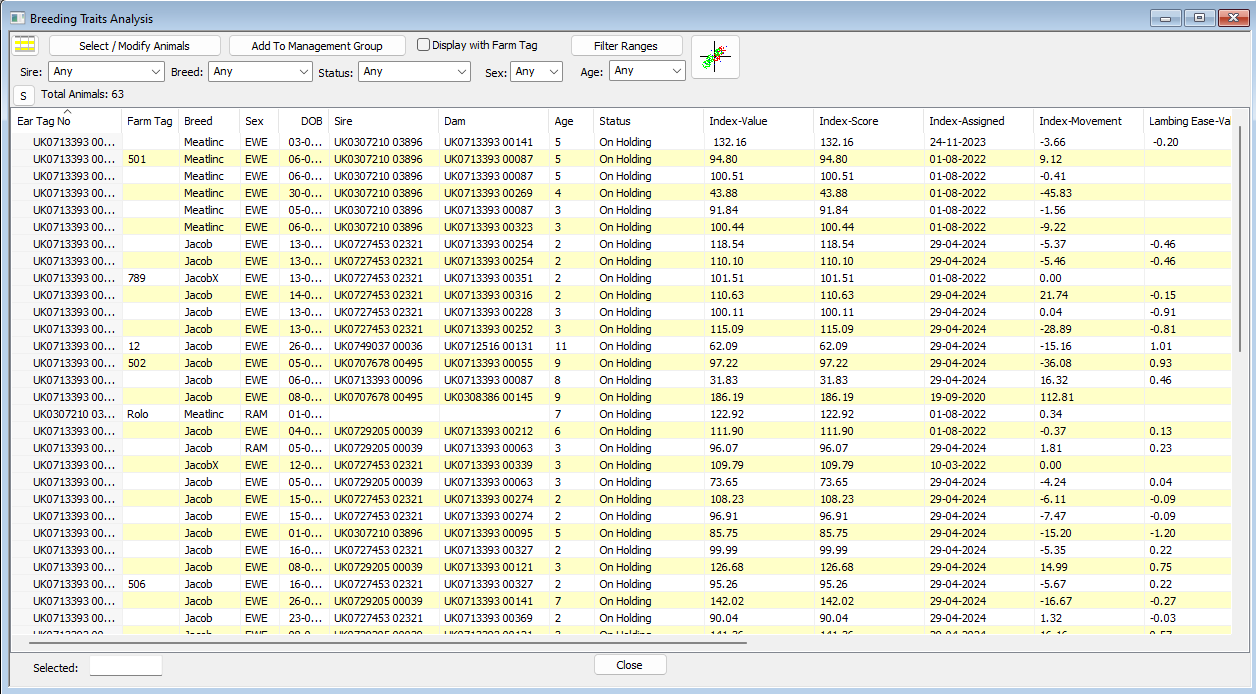
Task: Click the vertical scrollbar of the table
Action: (1238, 237)
